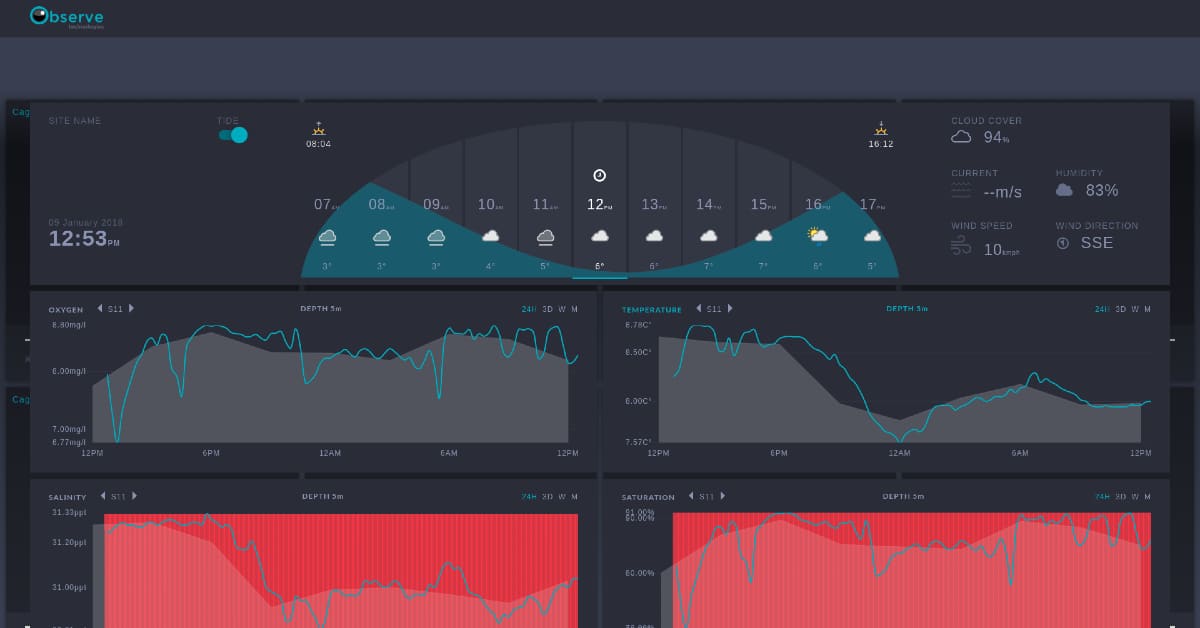Select the next sensor arrow in Oxygen panel
The width and height of the screenshot is (1200, 628).
131,309
